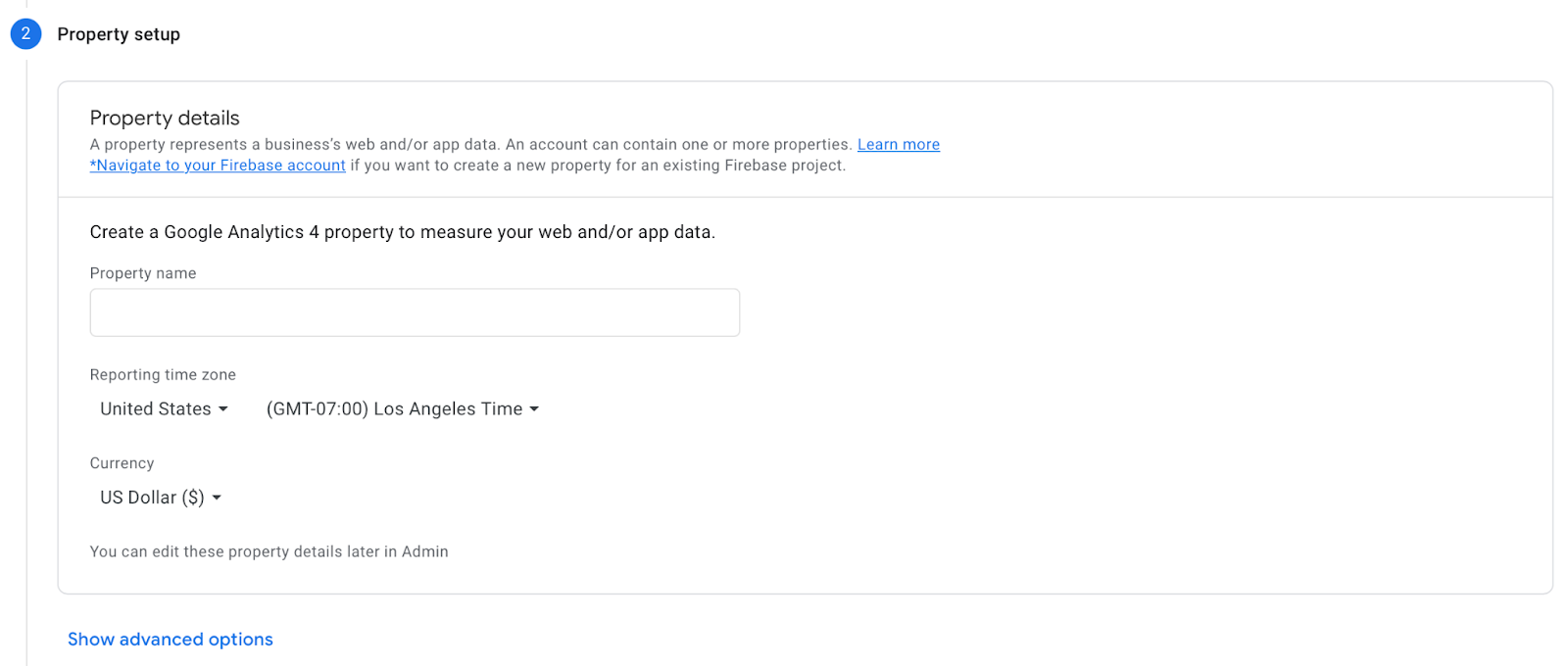Click the arrow icon beside Los Angeles Time
Viewport: 1568px width, 666px height.
coord(534,409)
